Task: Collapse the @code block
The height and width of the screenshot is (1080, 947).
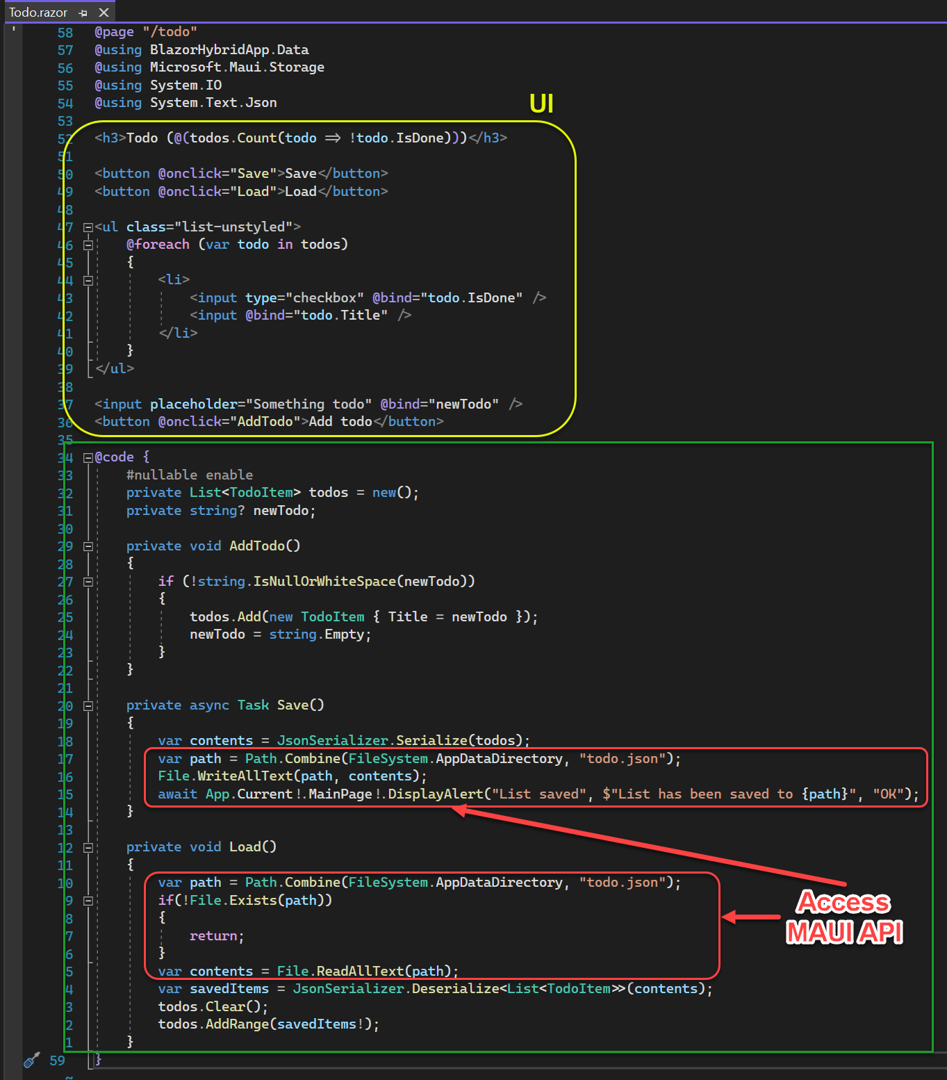Action: coord(88,458)
